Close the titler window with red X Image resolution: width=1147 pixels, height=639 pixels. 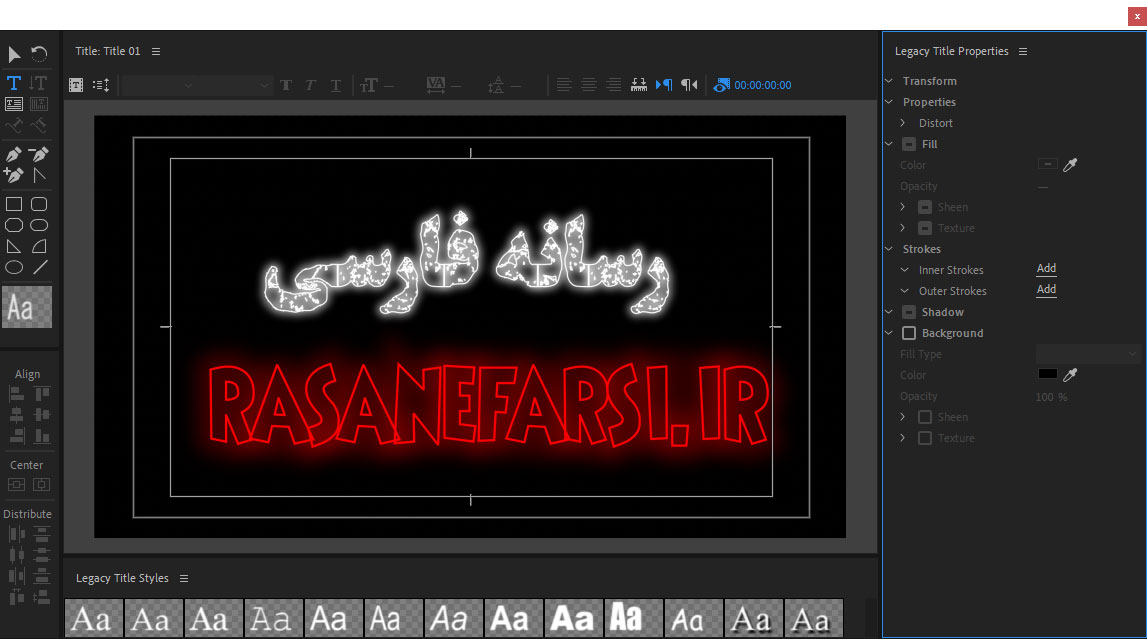[x=1137, y=16]
